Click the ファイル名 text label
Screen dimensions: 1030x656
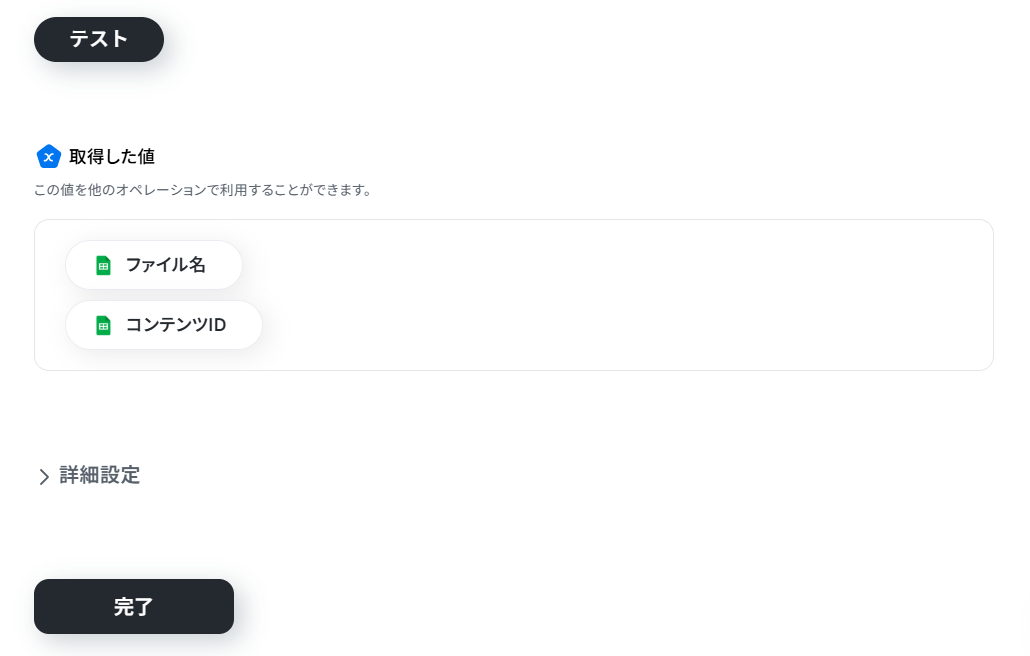(166, 265)
